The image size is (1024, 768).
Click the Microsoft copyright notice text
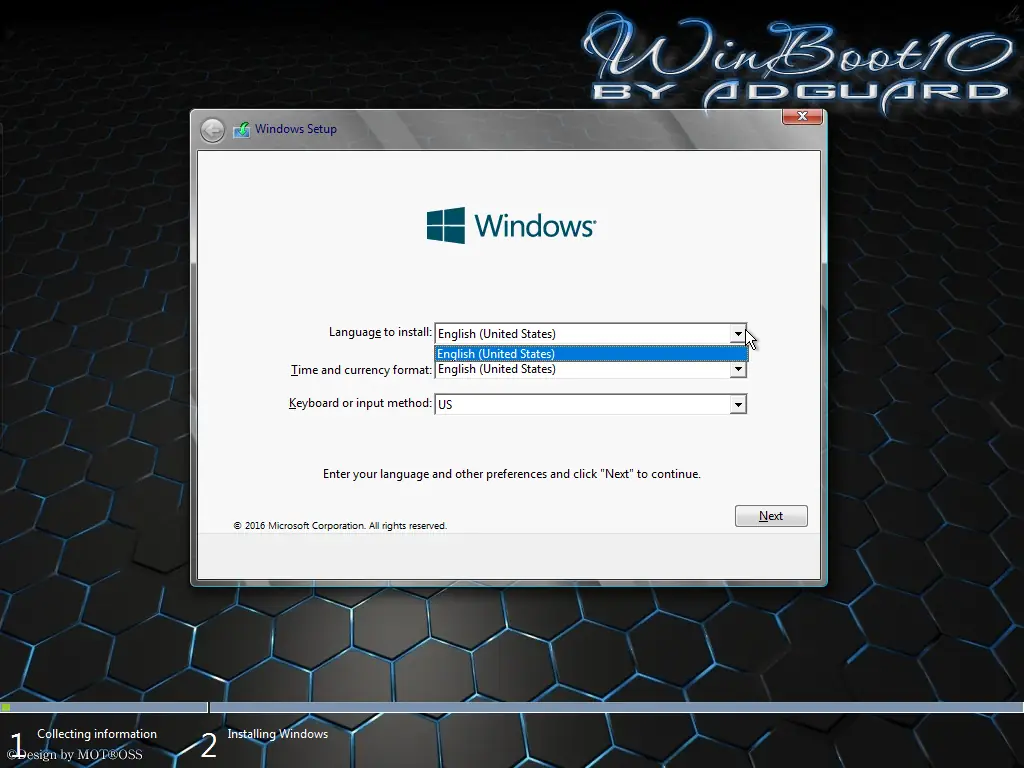coord(341,525)
